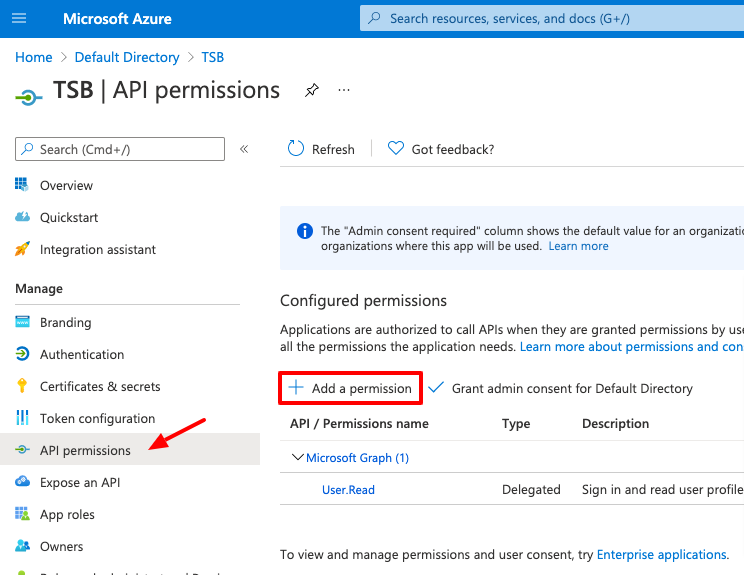Focus the sidebar Search (Cmd+/) box
The height and width of the screenshot is (575, 744).
[120, 149]
